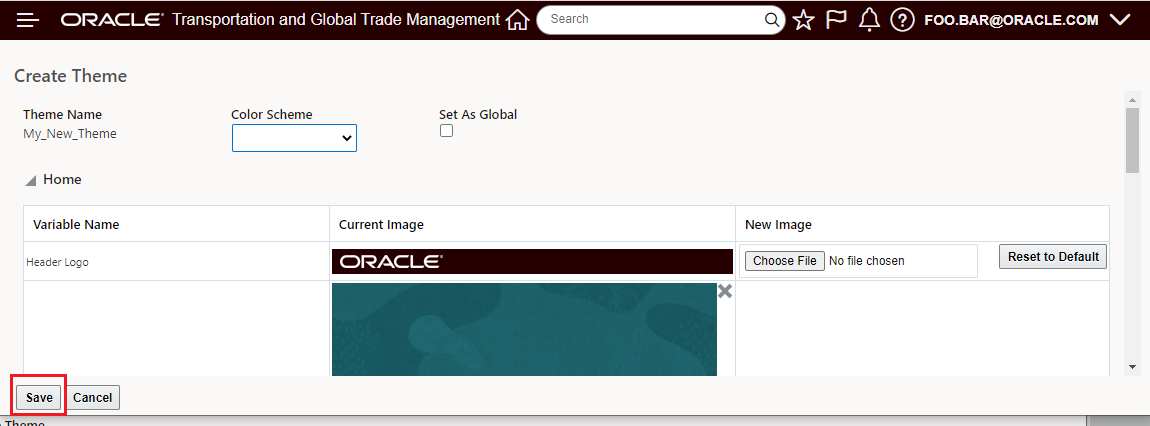Click the Header Logo row label

(x=57, y=261)
